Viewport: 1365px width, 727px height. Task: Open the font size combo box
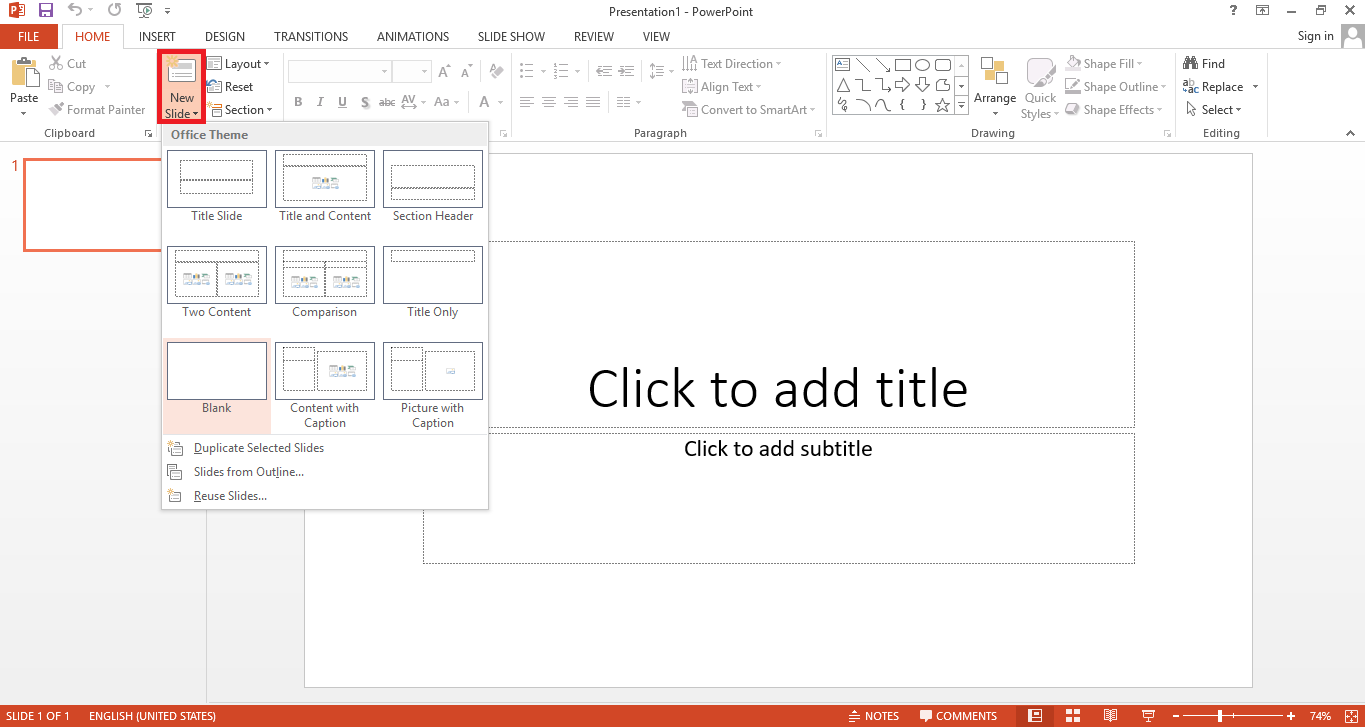click(x=411, y=72)
